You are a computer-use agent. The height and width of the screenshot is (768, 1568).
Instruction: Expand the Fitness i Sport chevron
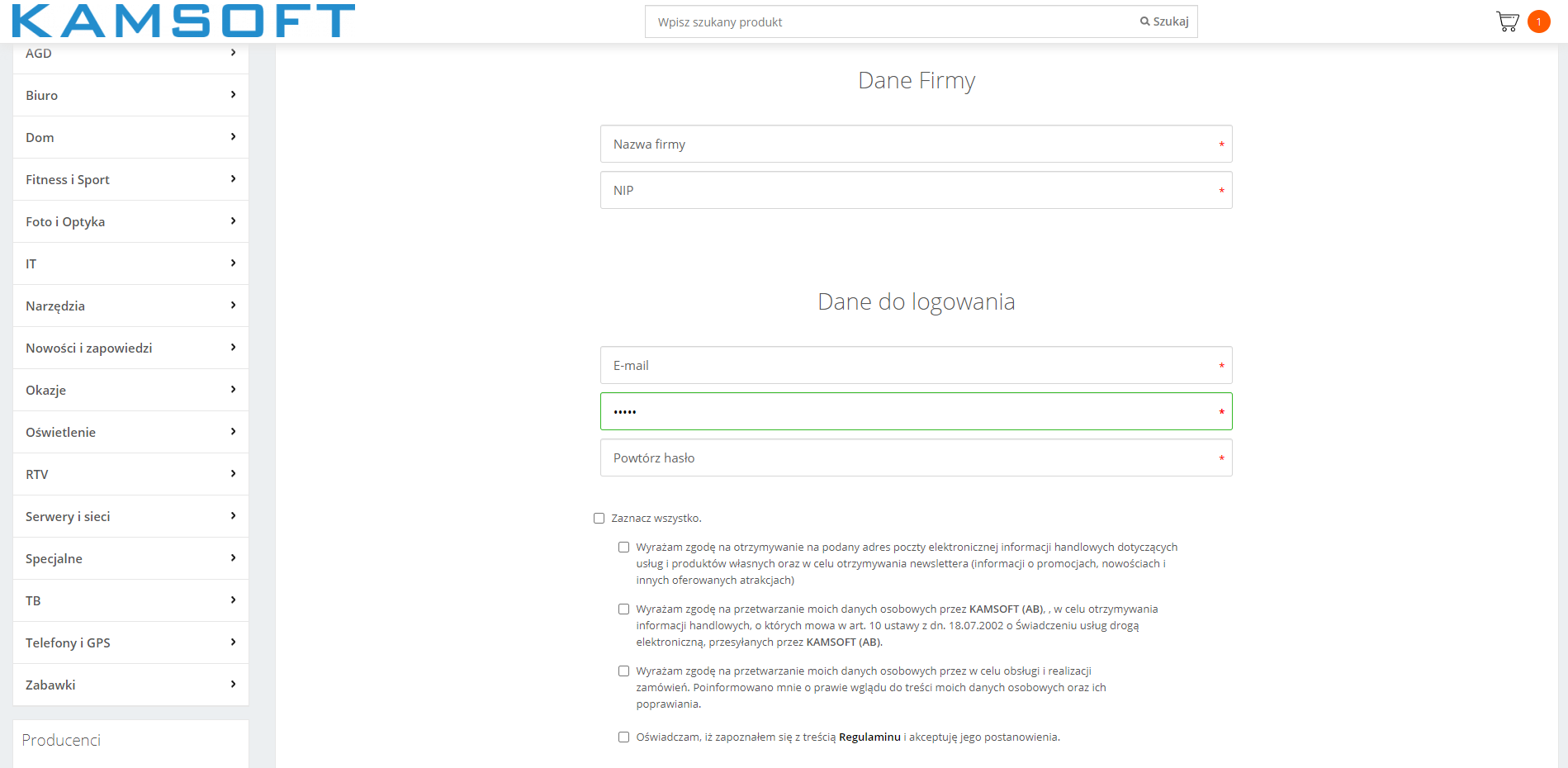234,179
